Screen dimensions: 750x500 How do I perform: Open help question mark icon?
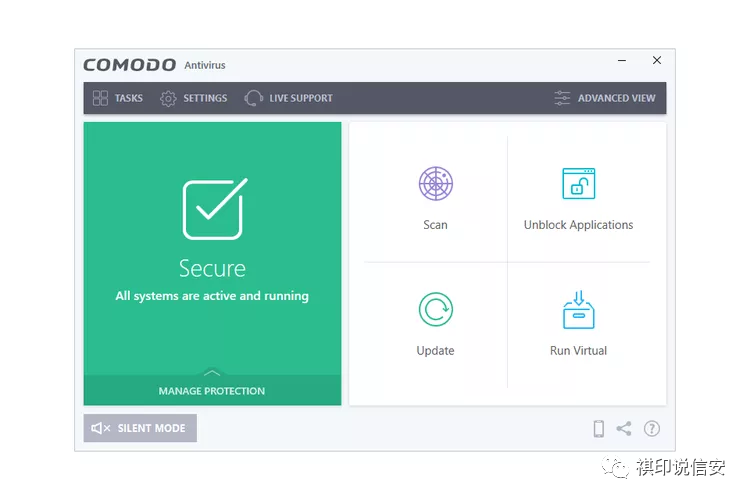coord(652,429)
